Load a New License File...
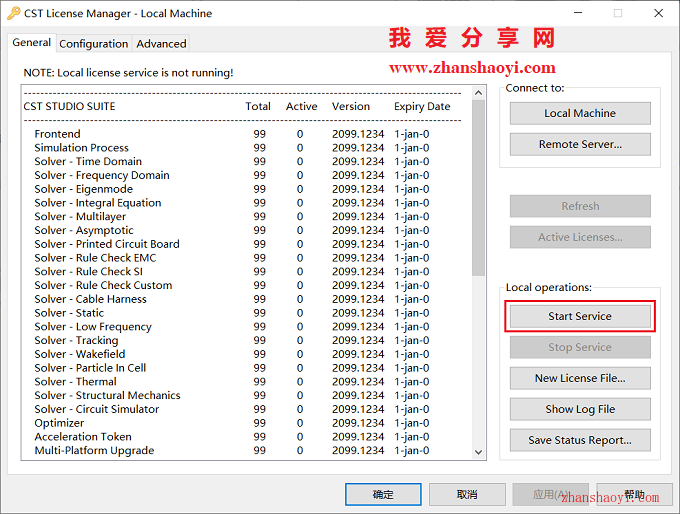Image resolution: width=680 pixels, height=514 pixels. 580,378
